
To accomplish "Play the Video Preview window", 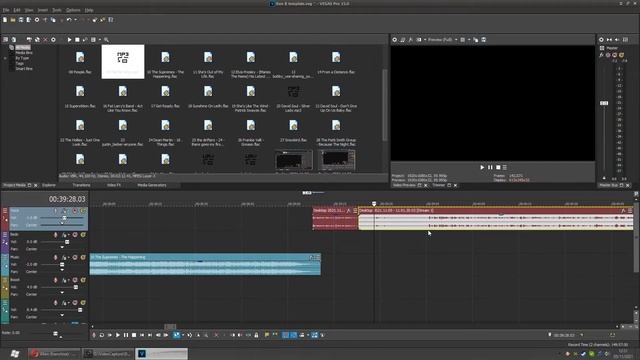I will (x=482, y=167).
